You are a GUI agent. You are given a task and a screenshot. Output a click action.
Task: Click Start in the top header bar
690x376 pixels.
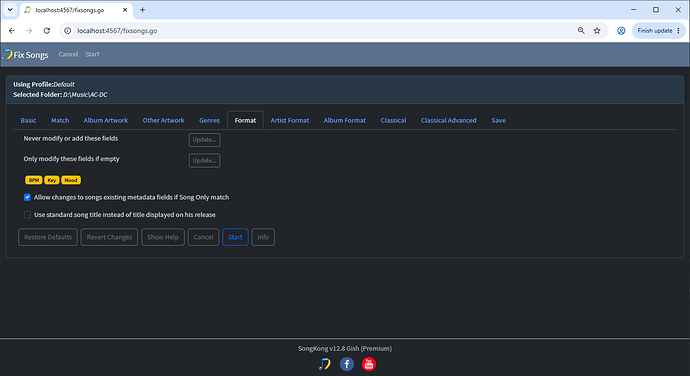pos(92,55)
